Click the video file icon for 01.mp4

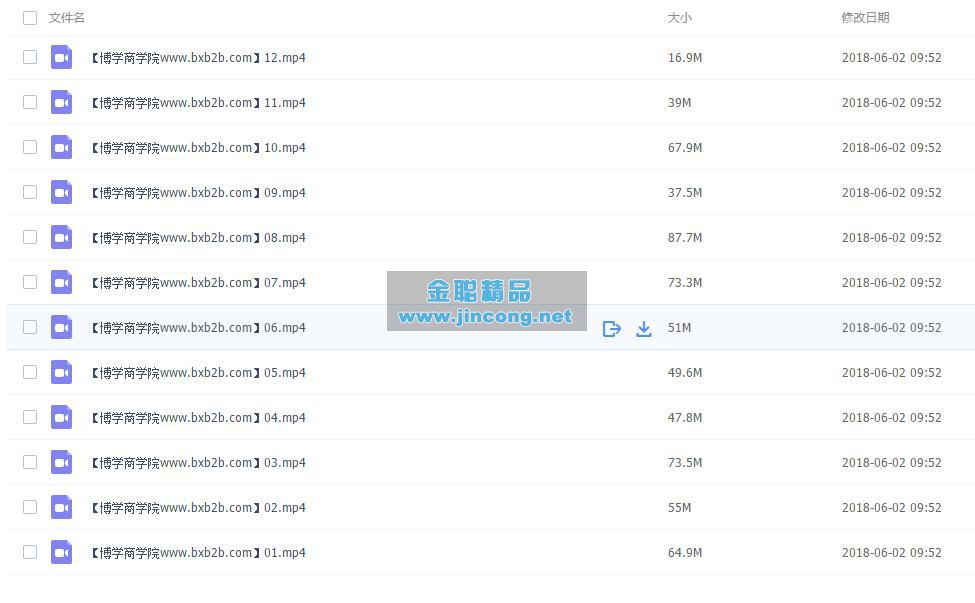[61, 552]
